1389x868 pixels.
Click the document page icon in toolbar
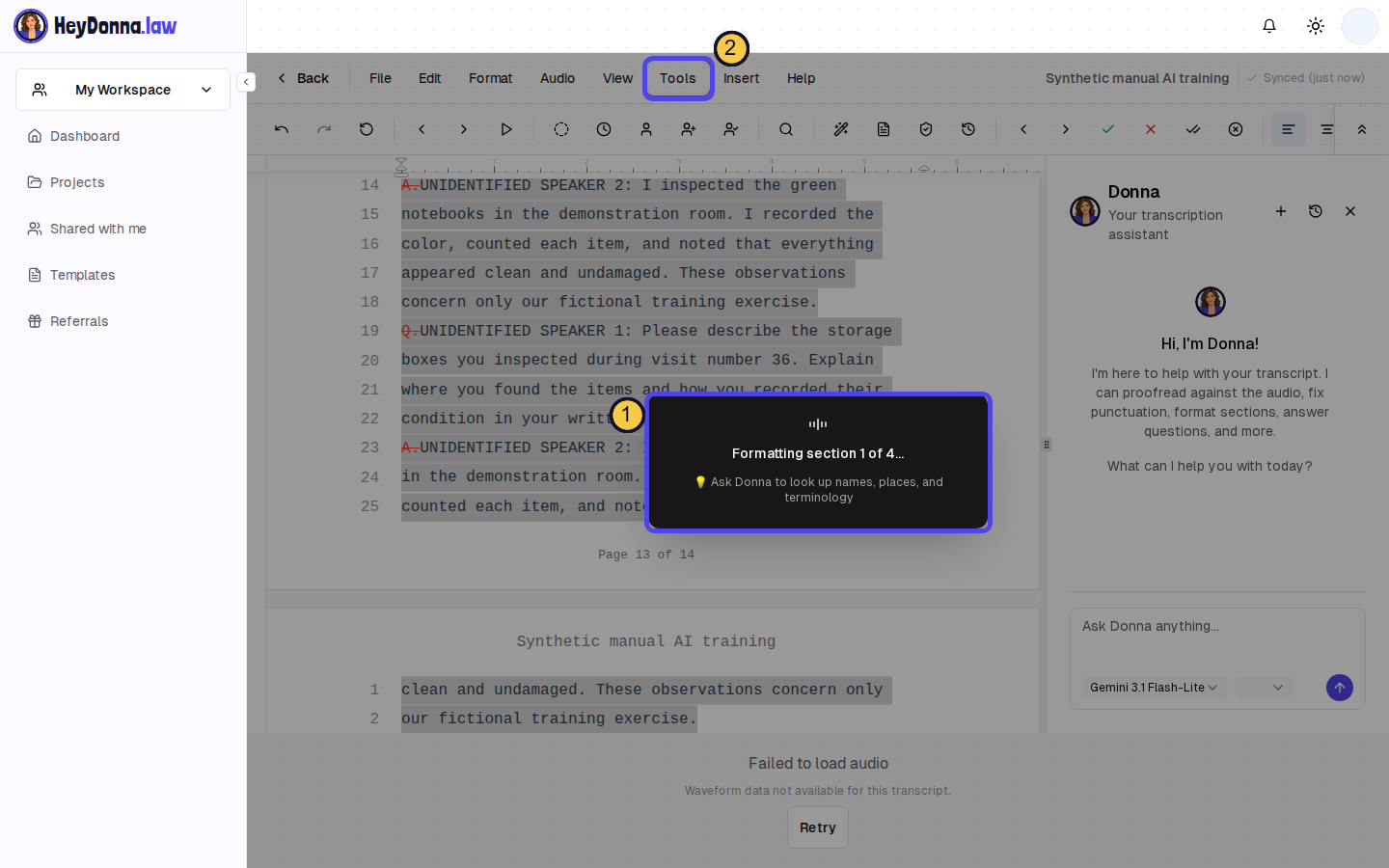[x=884, y=129]
